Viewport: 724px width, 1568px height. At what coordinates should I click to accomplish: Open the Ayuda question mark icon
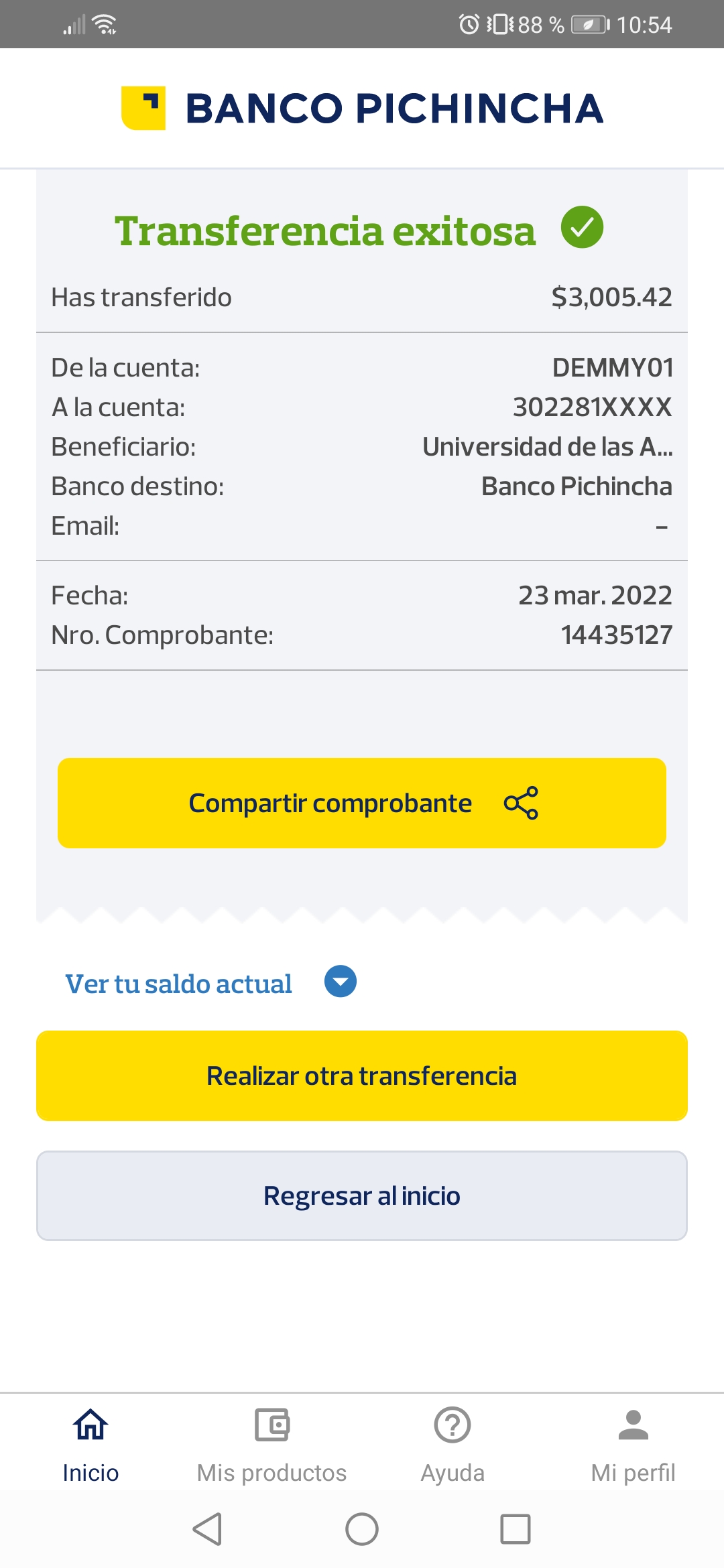[452, 1424]
